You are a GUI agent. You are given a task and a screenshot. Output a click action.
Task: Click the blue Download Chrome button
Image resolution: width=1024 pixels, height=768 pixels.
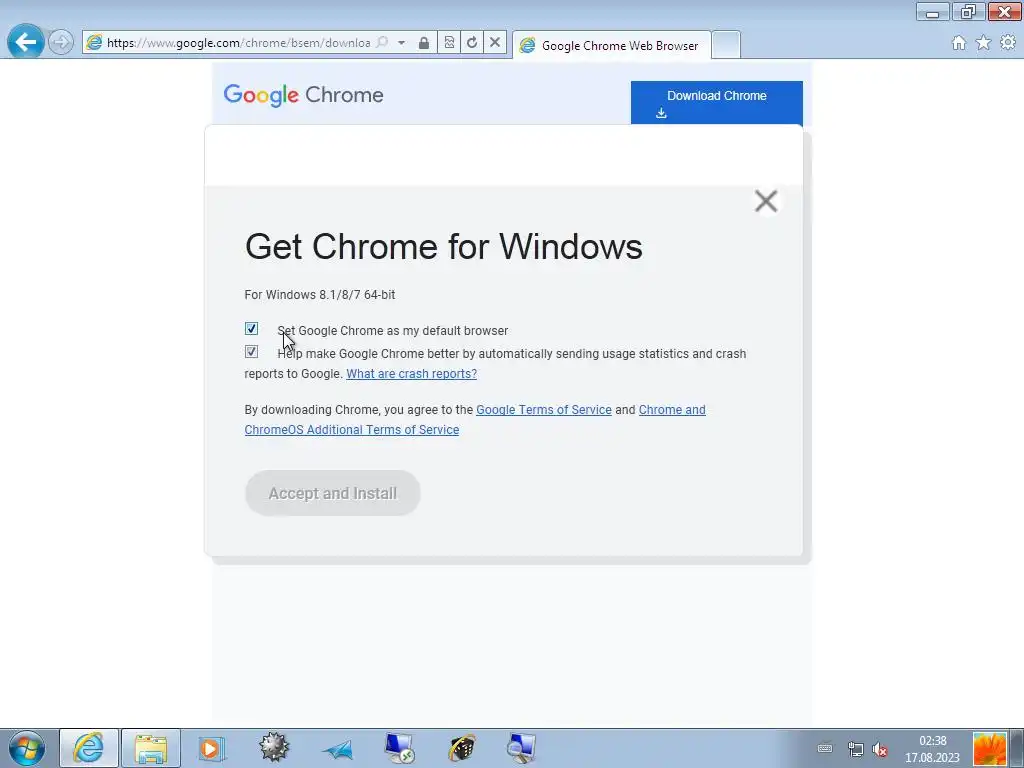tap(716, 103)
